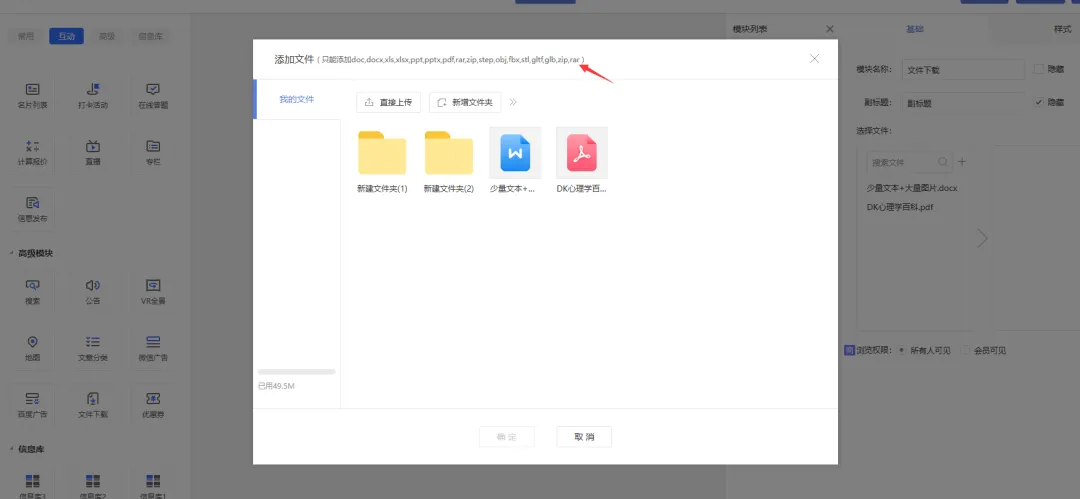The width and height of the screenshot is (1080, 499).
Task: Select the 文章分类 module icon
Action: 93,342
